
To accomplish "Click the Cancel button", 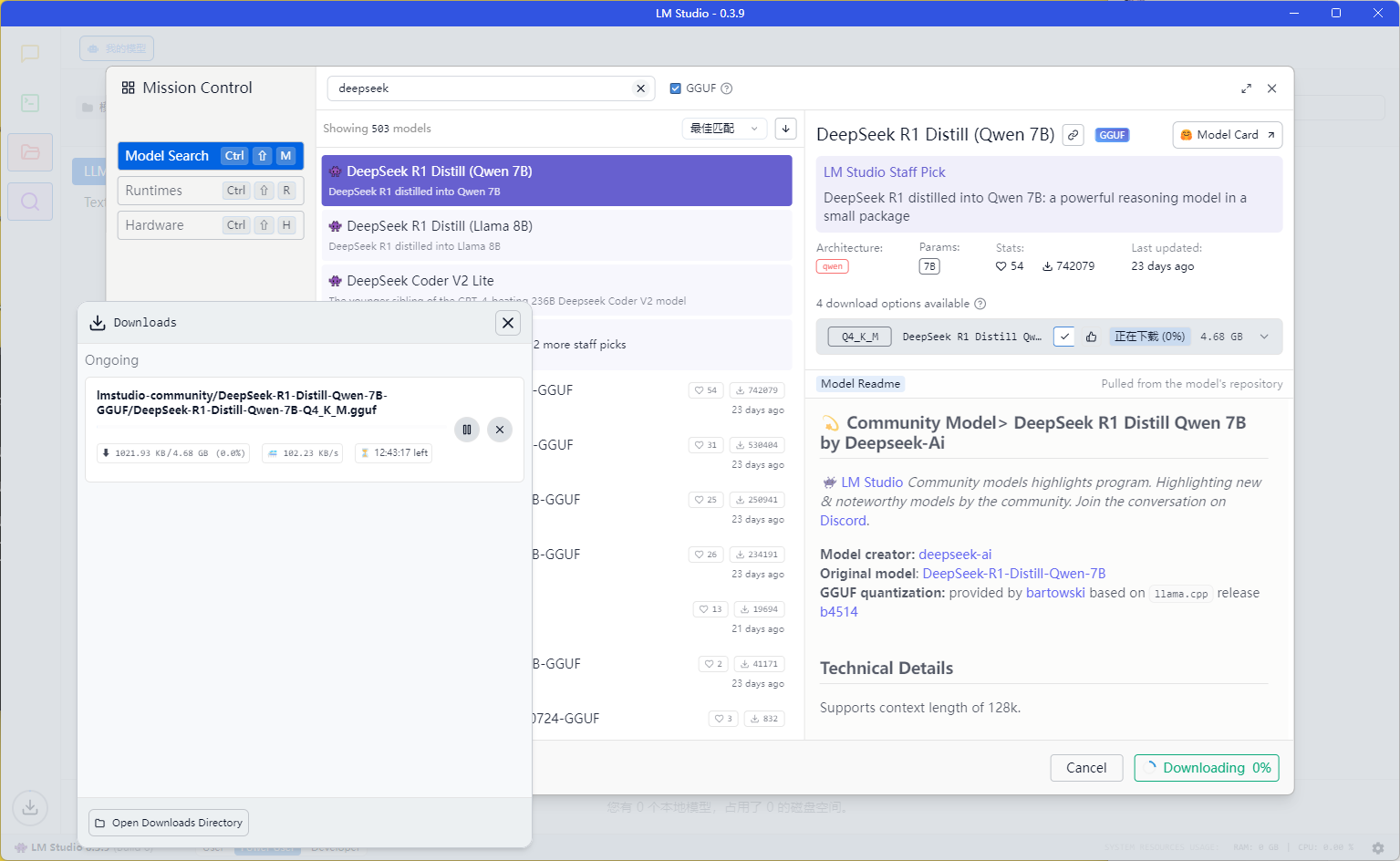I will [x=1086, y=768].
